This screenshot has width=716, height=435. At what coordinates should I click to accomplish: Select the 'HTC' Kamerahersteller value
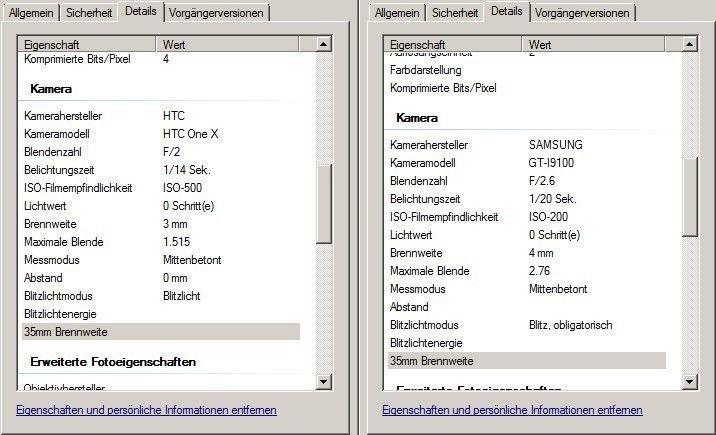(174, 116)
